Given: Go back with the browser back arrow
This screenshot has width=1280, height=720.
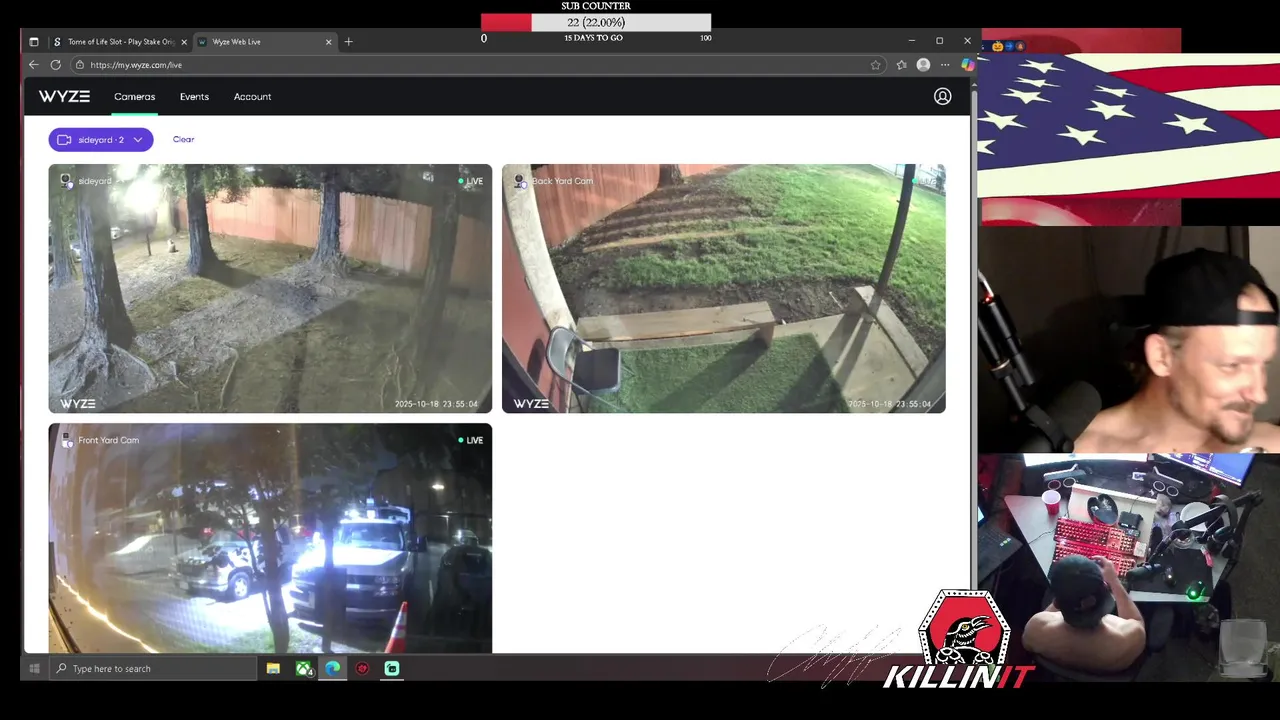Looking at the screenshot, I should coord(33,65).
